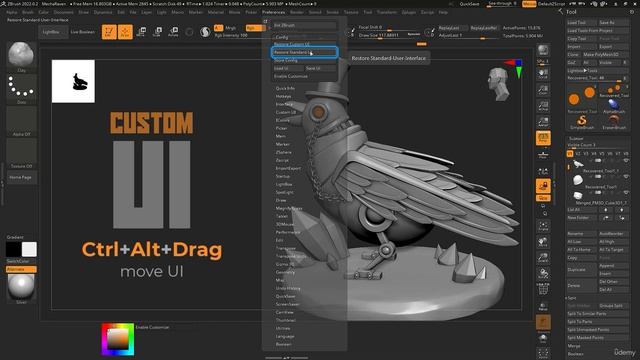Toggle the Floor grid button
The width and height of the screenshot is (640, 360).
tap(543, 155)
